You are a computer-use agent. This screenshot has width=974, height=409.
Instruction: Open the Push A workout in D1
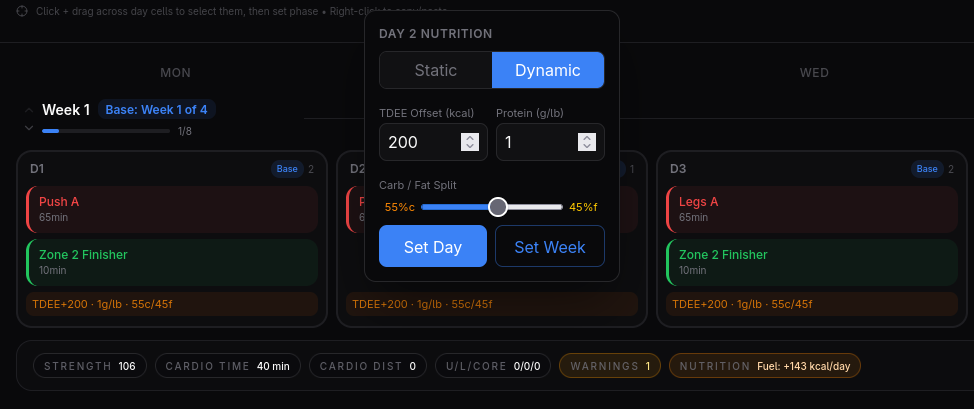(171, 208)
